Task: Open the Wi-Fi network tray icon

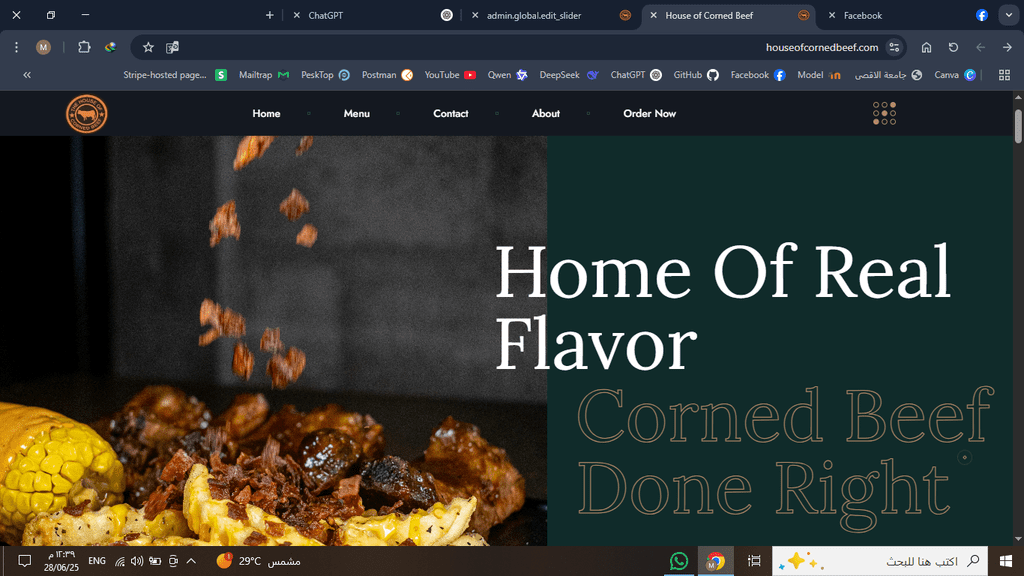Action: [x=120, y=561]
